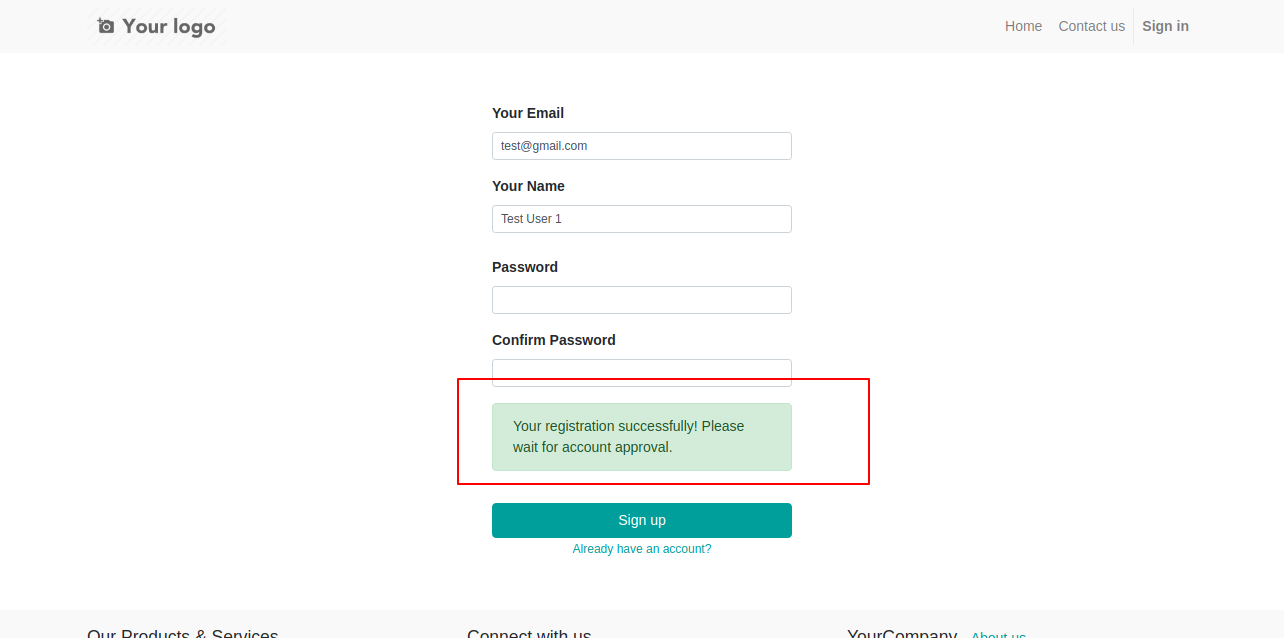Follow the "Already have an account?" link
The width and height of the screenshot is (1284, 638).
click(x=642, y=549)
